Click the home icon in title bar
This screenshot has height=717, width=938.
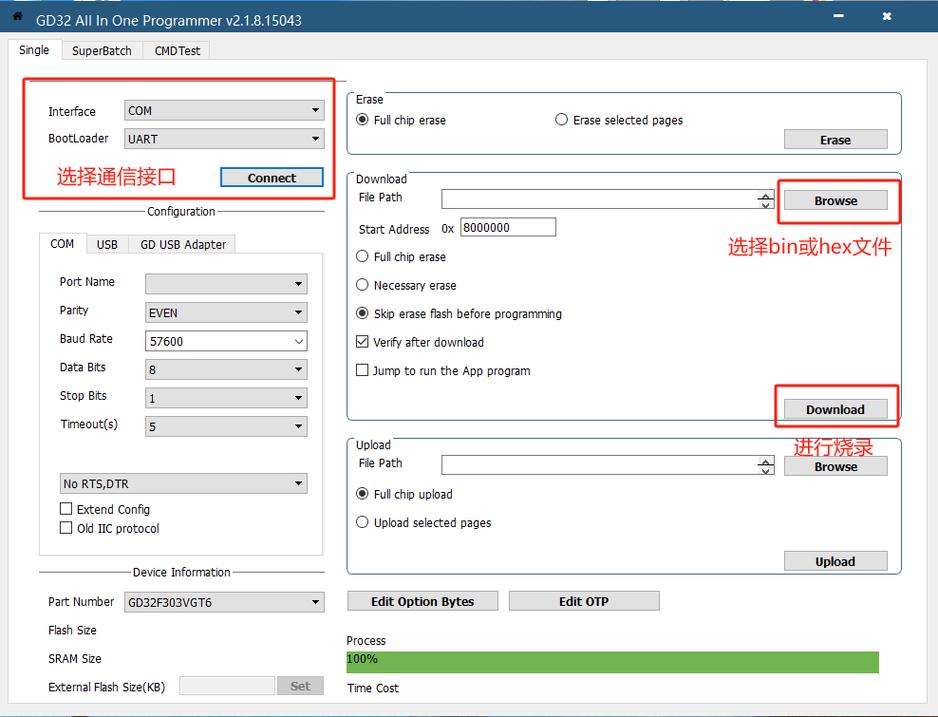click(17, 17)
